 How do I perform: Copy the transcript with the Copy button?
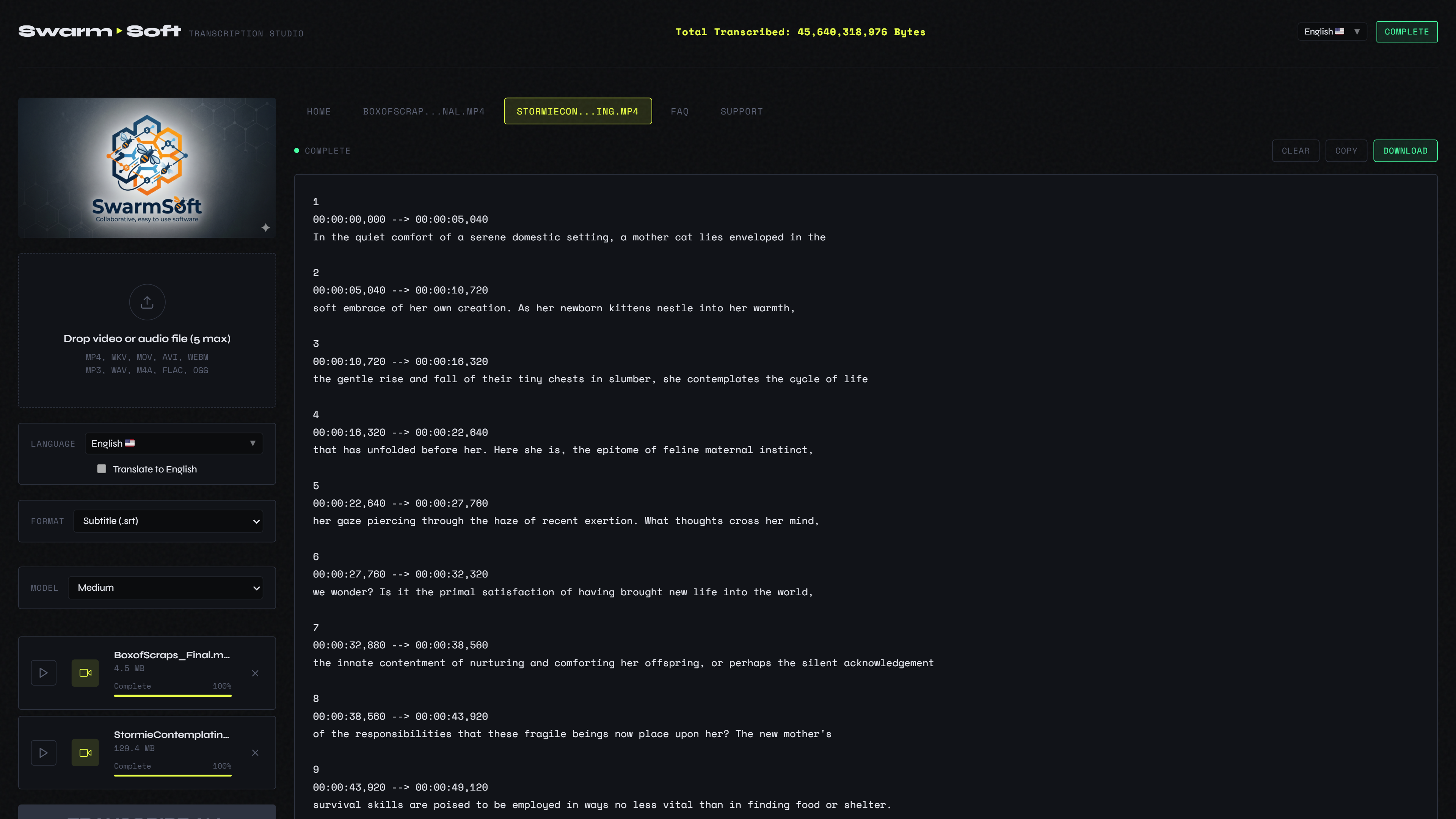pyautogui.click(x=1346, y=151)
